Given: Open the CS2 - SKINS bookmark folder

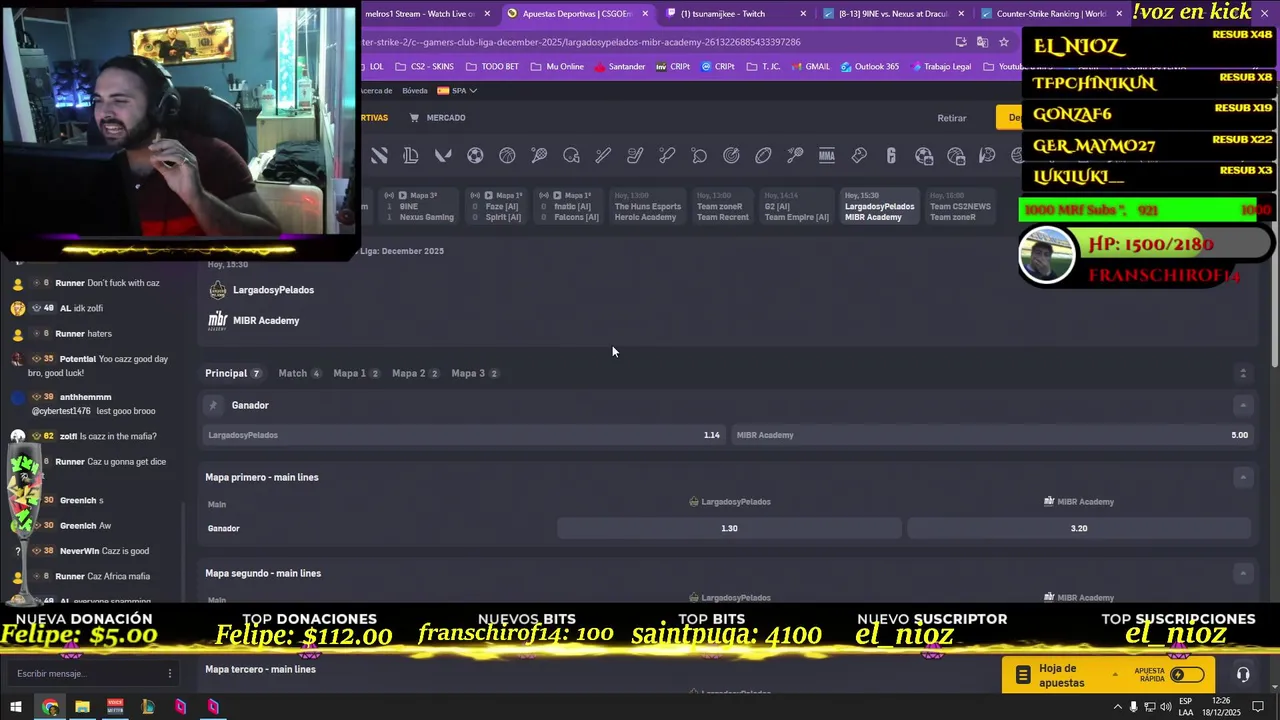Looking at the screenshot, I should pyautogui.click(x=425, y=67).
